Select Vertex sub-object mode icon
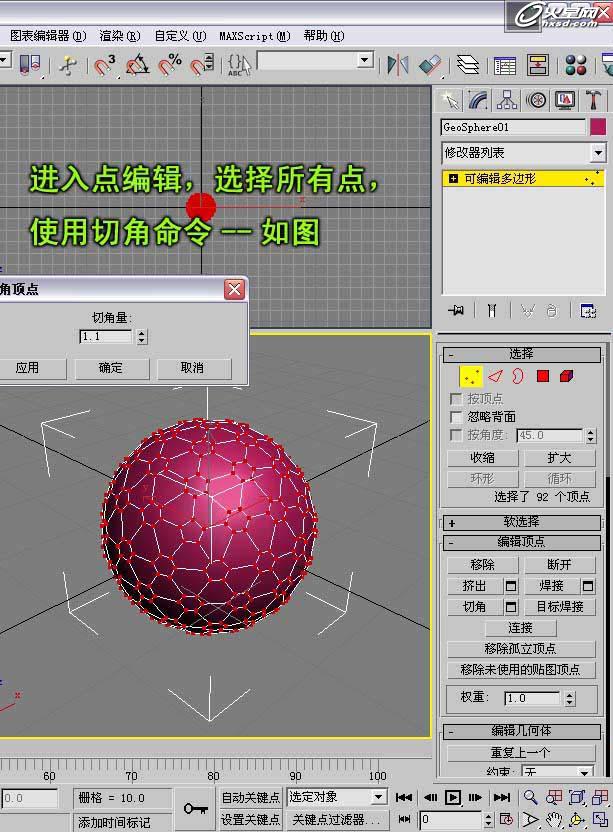The width and height of the screenshot is (613, 832). point(470,376)
